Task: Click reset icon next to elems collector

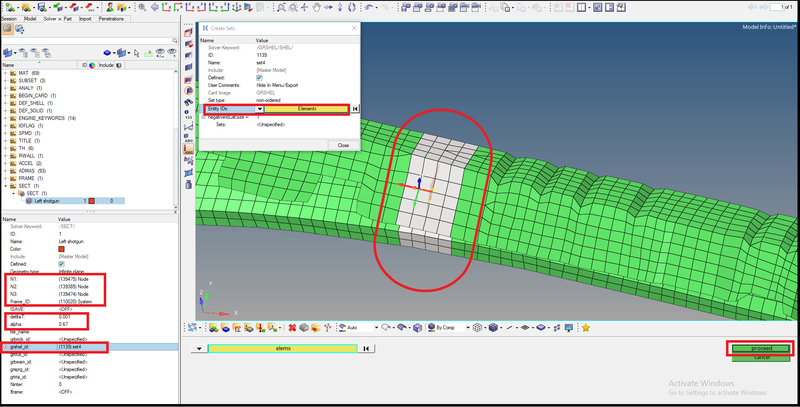Action: (x=366, y=348)
